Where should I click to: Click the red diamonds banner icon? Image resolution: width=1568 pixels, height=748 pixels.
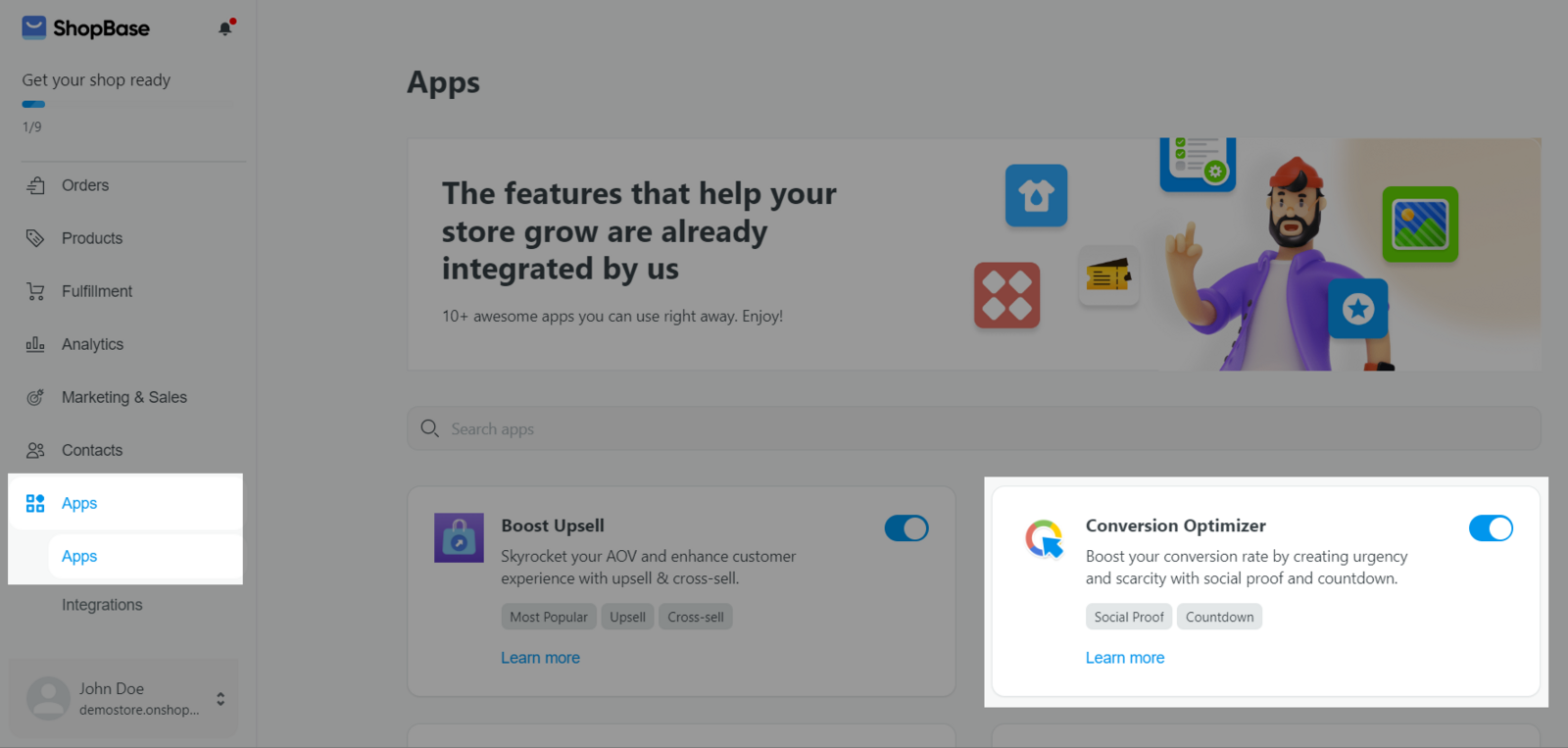click(x=1006, y=295)
